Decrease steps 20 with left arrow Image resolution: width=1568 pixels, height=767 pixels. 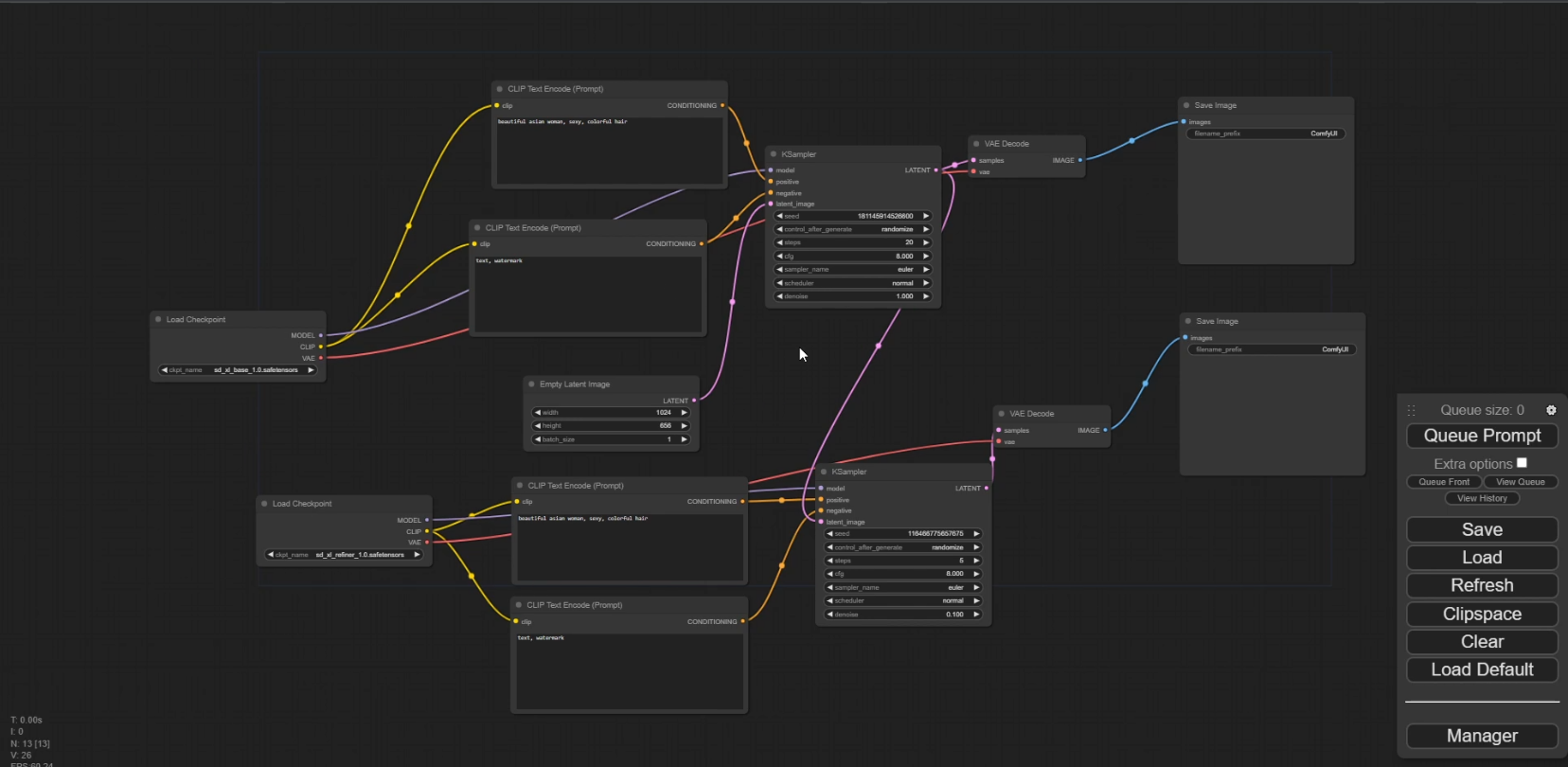pos(780,242)
